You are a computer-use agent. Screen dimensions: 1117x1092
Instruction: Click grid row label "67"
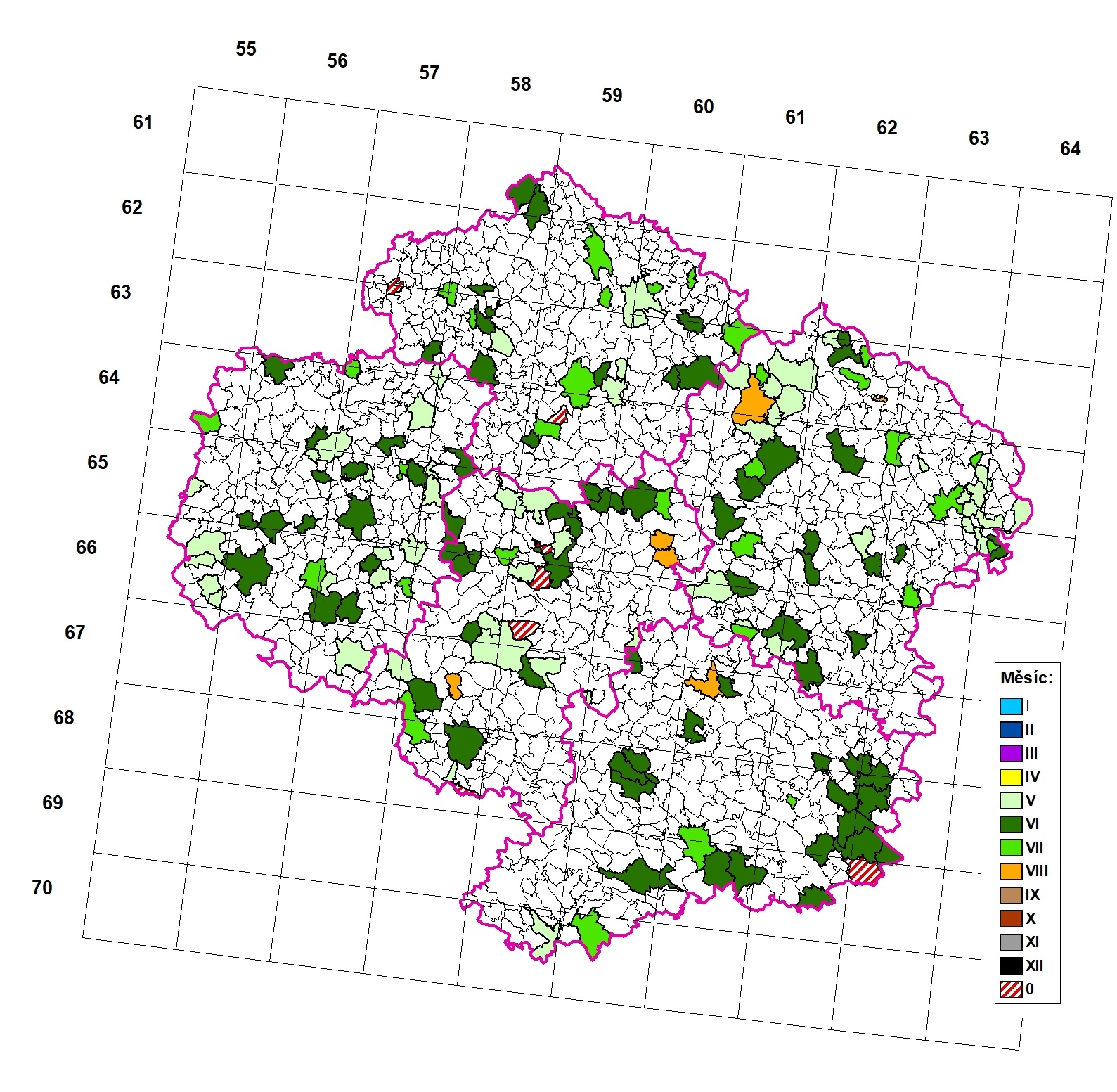point(75,633)
